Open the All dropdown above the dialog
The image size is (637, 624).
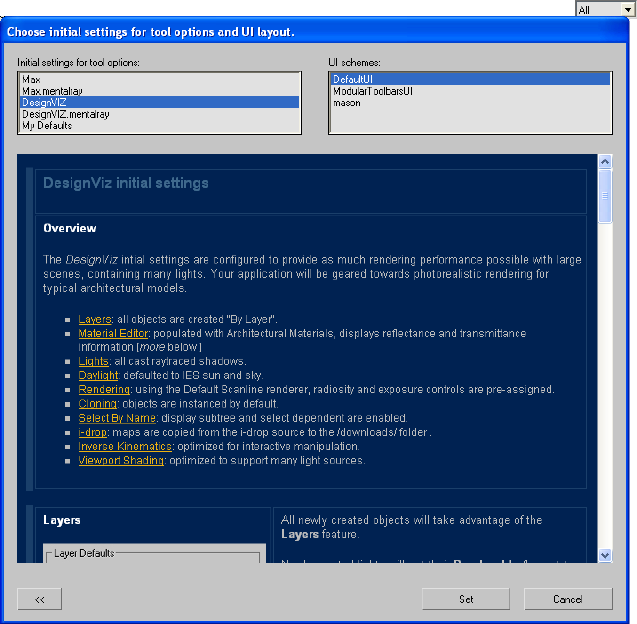(x=605, y=10)
